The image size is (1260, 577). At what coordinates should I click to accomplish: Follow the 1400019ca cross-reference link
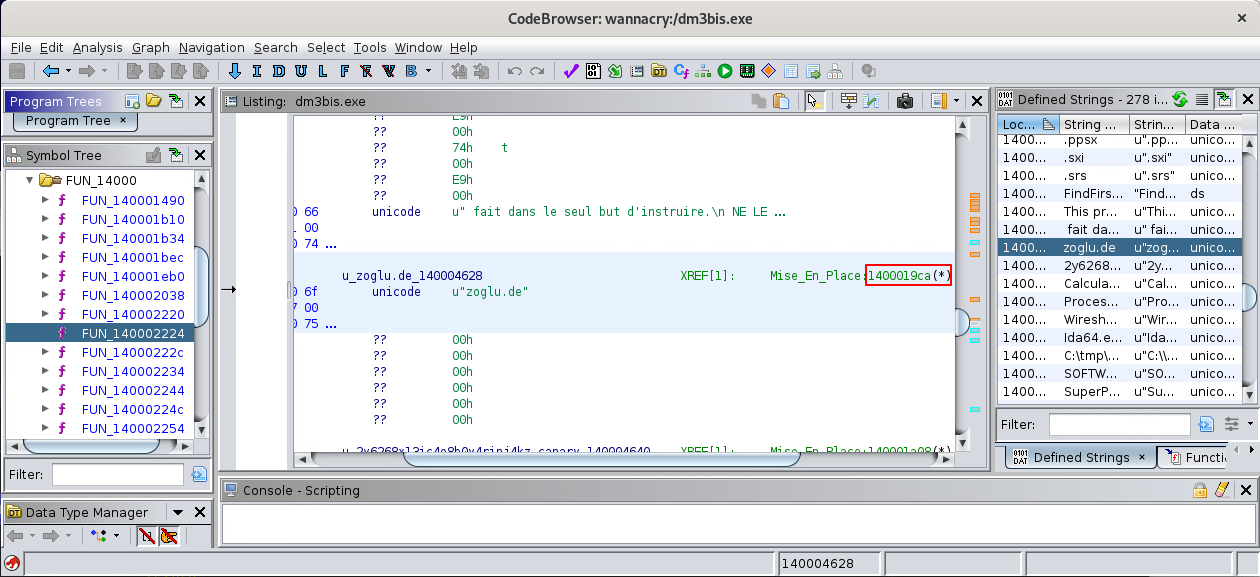tap(900, 276)
